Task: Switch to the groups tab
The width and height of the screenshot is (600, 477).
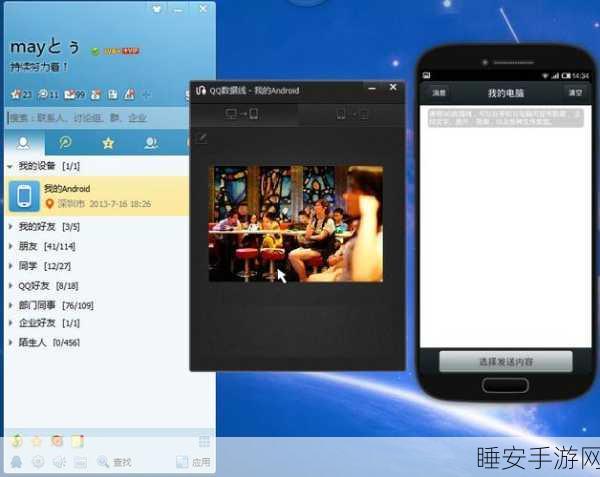Action: pos(151,143)
